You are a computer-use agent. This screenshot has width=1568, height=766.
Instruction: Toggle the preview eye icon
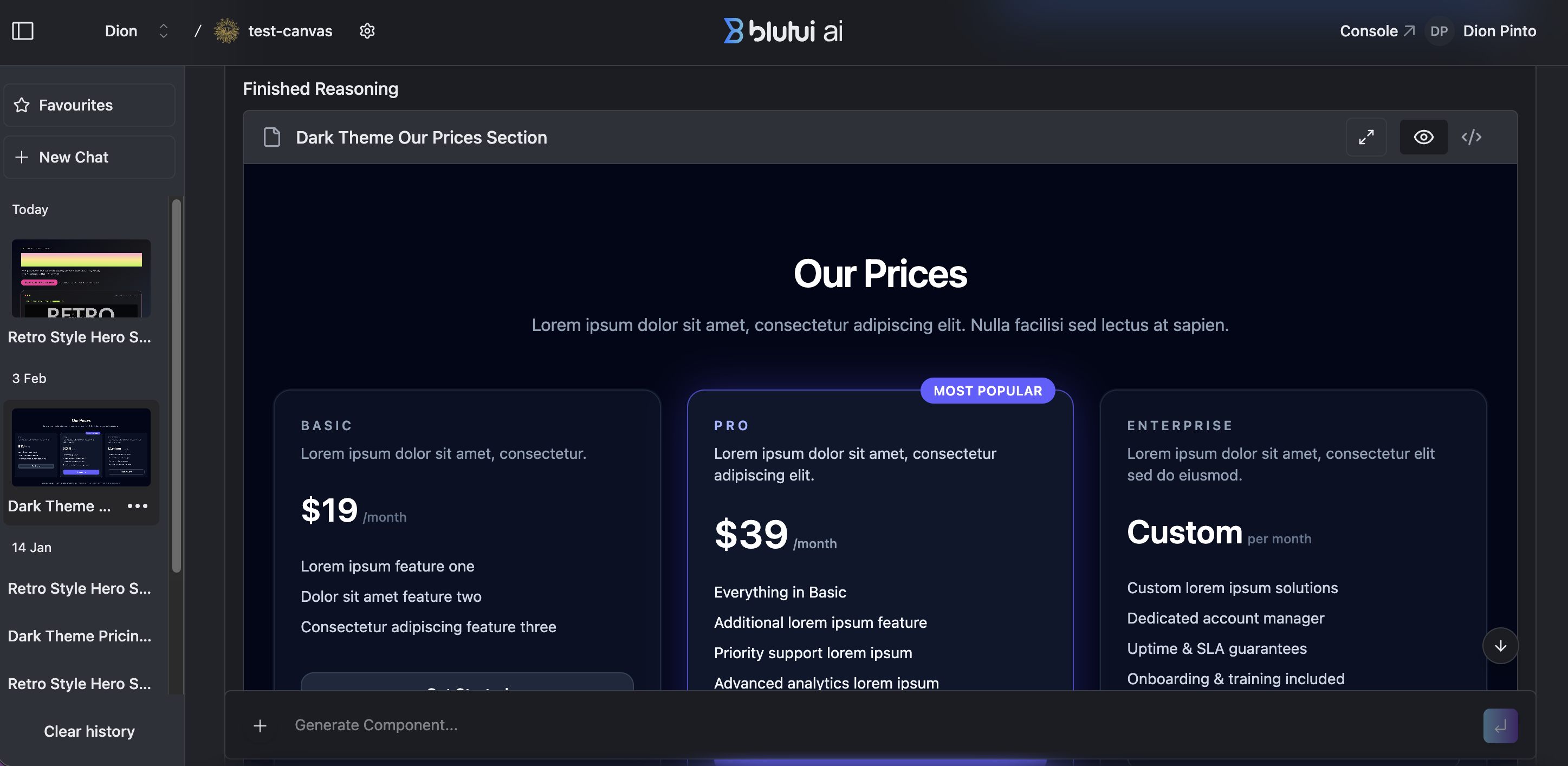[x=1423, y=137]
